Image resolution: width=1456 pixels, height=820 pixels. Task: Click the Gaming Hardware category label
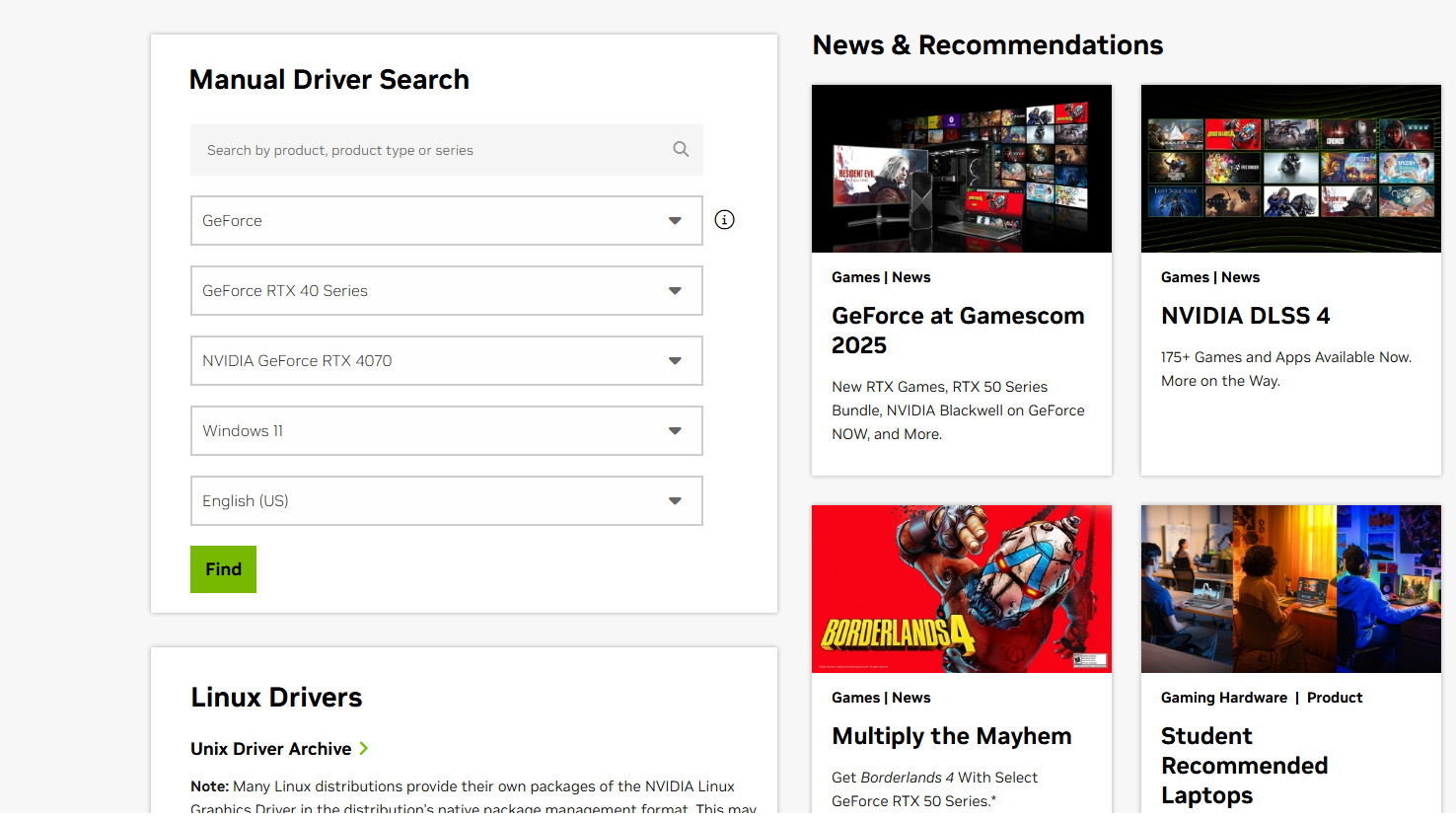tap(1223, 698)
